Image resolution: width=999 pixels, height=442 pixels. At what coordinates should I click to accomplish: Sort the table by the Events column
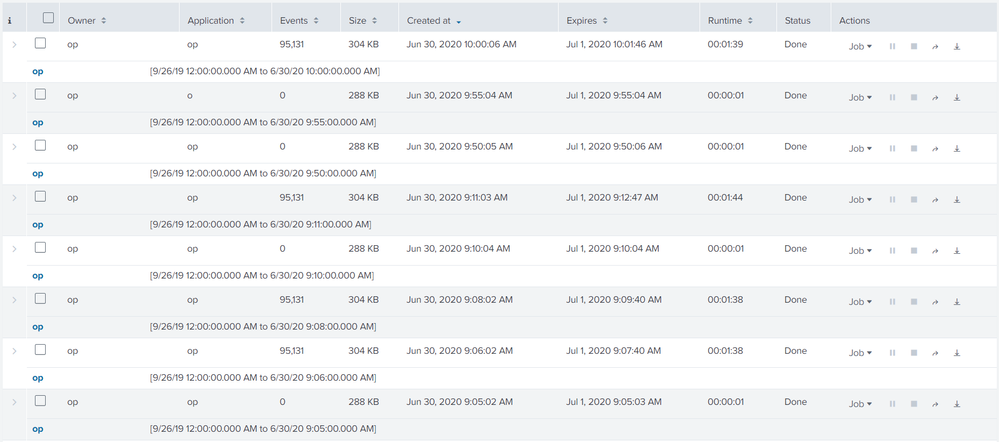[300, 20]
